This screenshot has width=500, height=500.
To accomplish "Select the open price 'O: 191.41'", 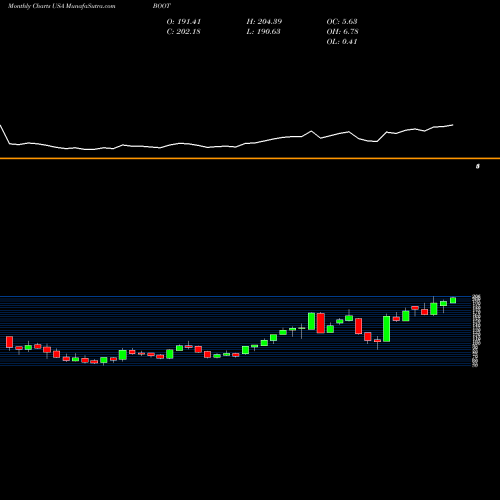I will (x=184, y=22).
